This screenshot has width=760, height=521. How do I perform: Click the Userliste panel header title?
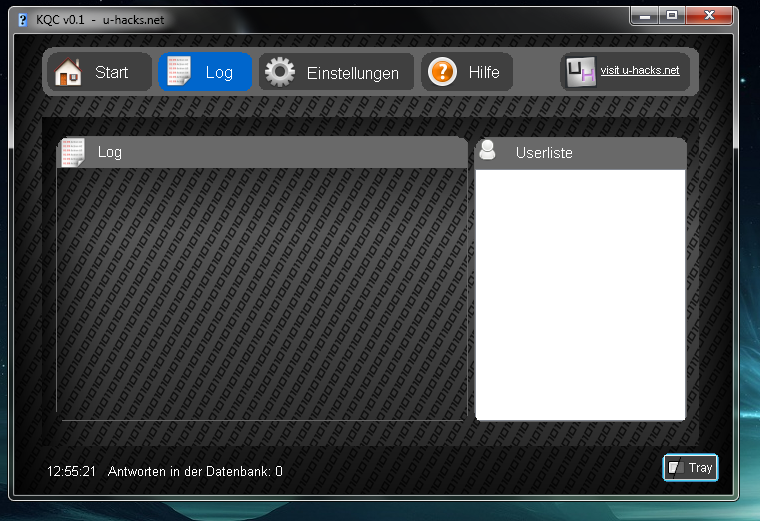(544, 153)
